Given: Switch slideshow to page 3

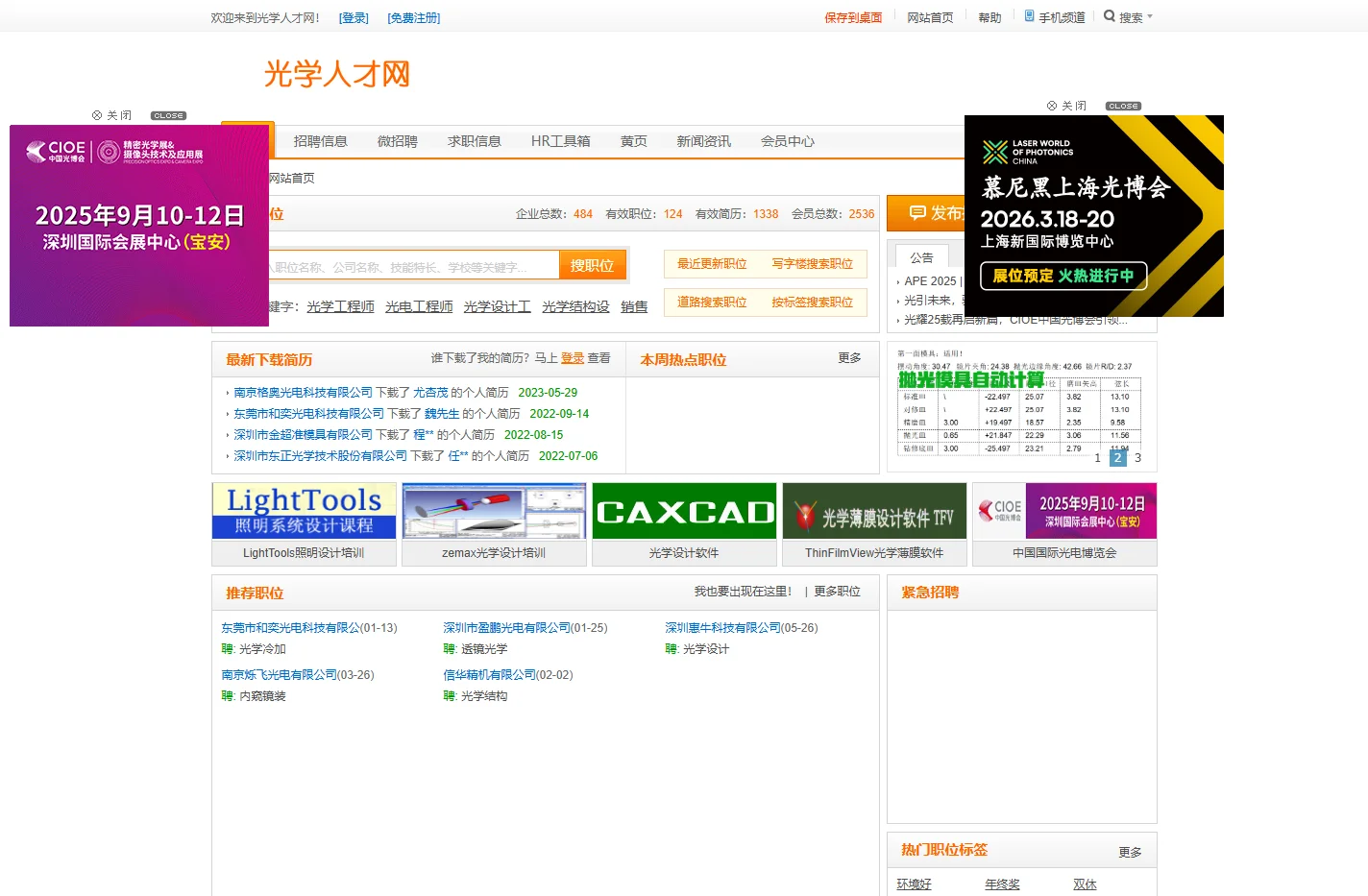Looking at the screenshot, I should pyautogui.click(x=1137, y=458).
